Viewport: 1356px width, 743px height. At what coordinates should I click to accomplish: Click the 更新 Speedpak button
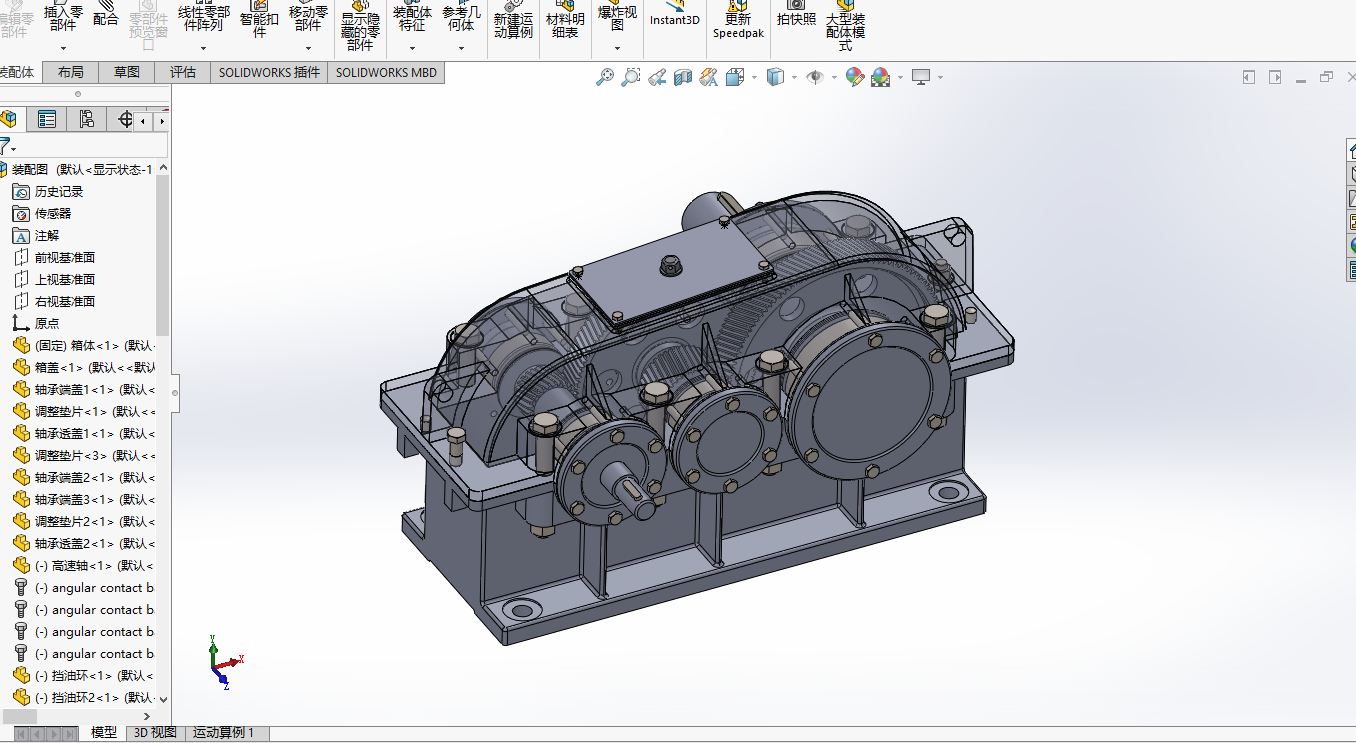point(738,22)
